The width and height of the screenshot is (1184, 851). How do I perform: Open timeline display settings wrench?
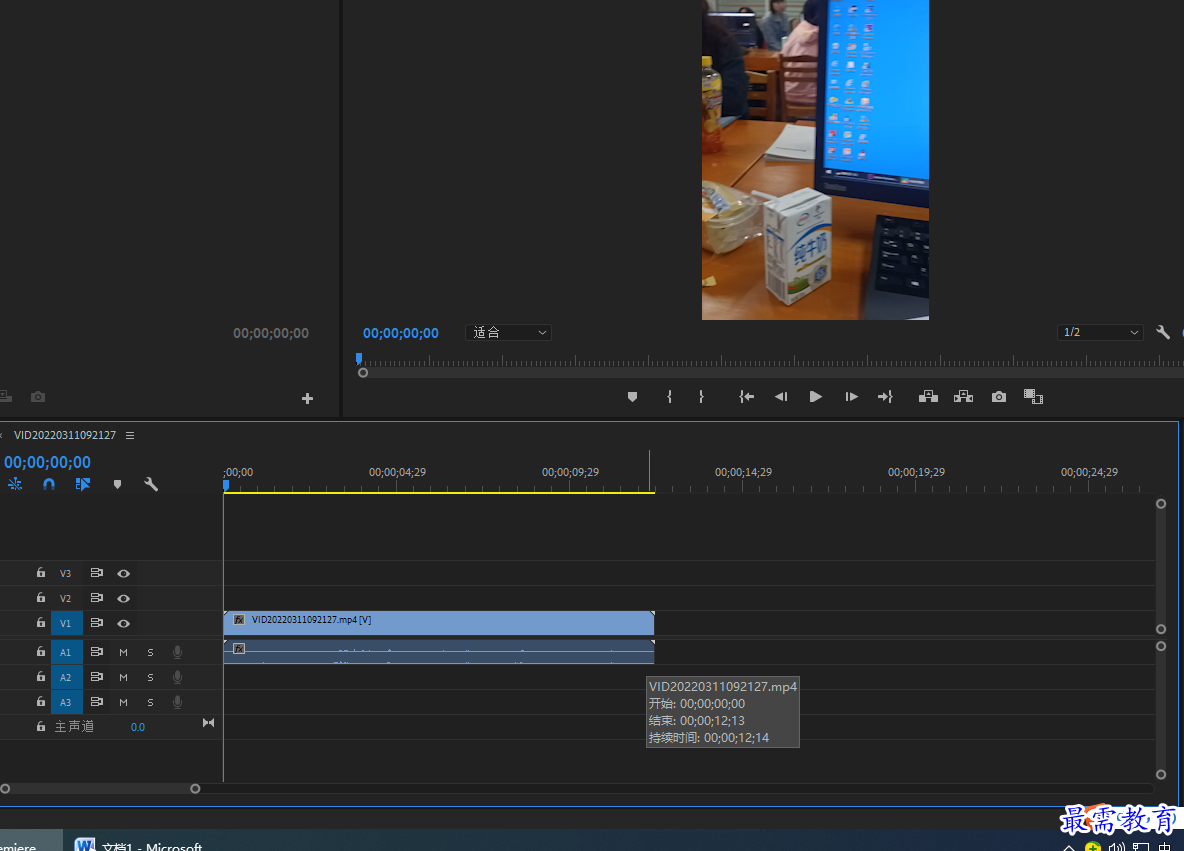point(151,484)
